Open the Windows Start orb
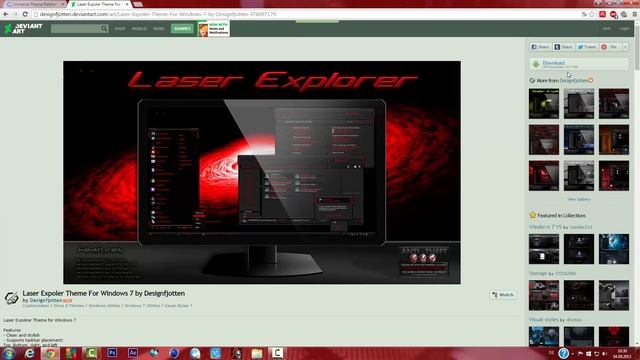 9,353
